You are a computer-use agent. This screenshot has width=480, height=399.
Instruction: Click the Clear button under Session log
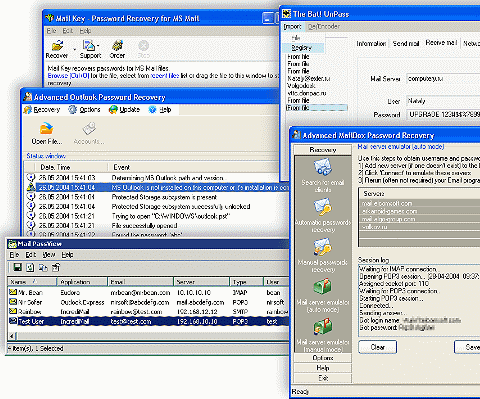click(378, 347)
